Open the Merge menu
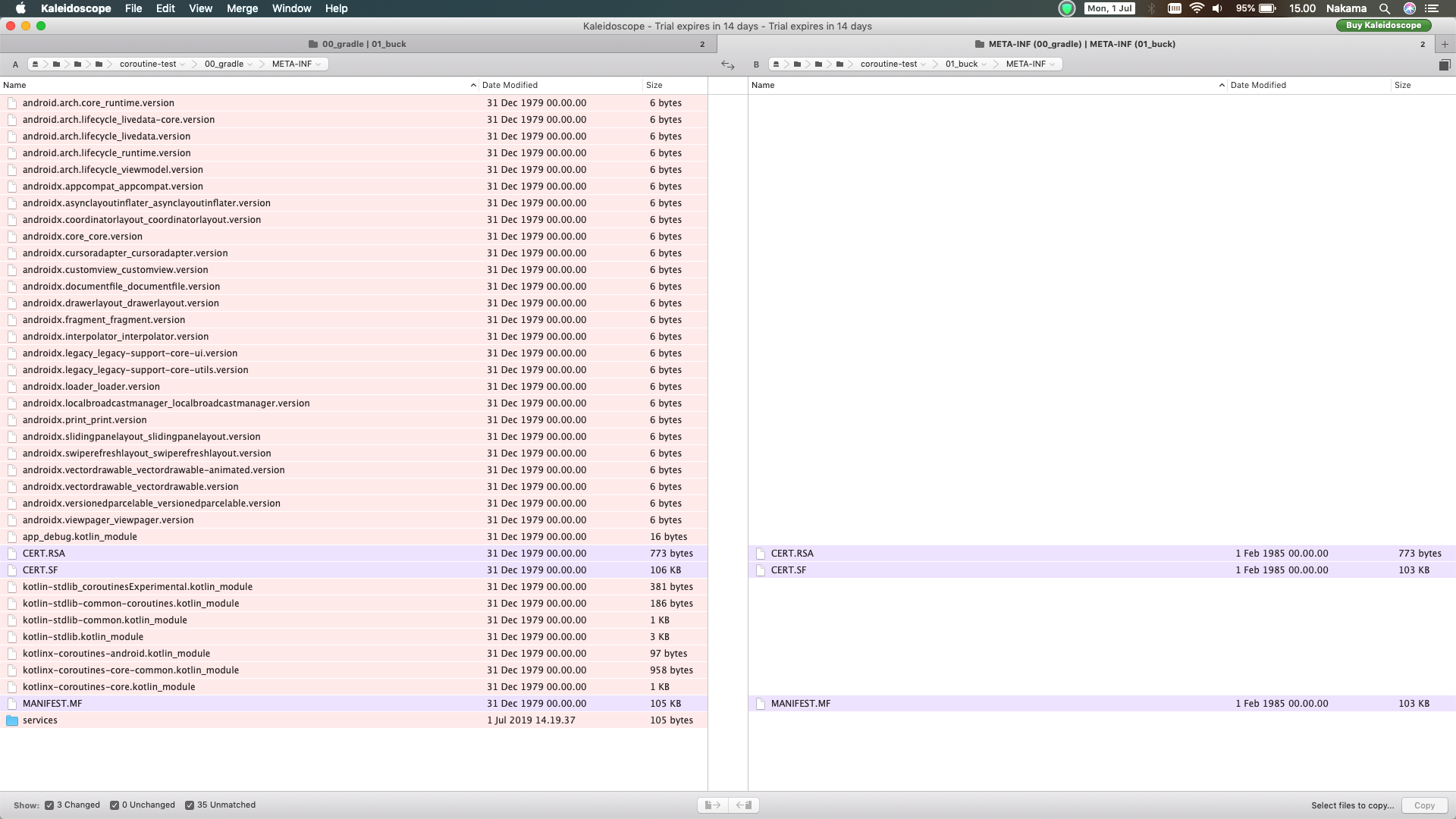Image resolution: width=1456 pixels, height=819 pixels. (242, 8)
